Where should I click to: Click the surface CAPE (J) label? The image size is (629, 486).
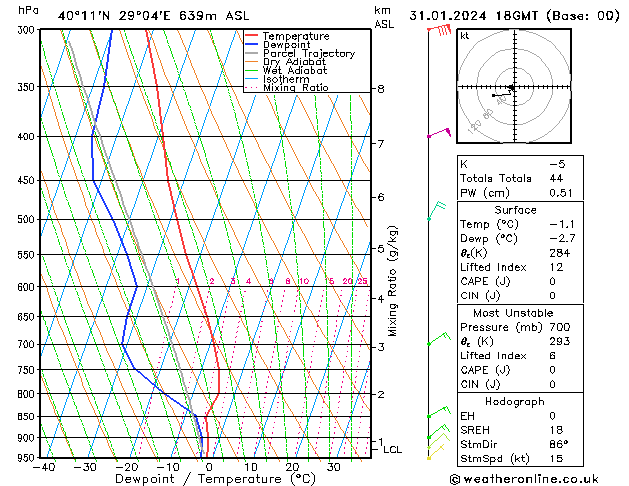pyautogui.click(x=485, y=281)
